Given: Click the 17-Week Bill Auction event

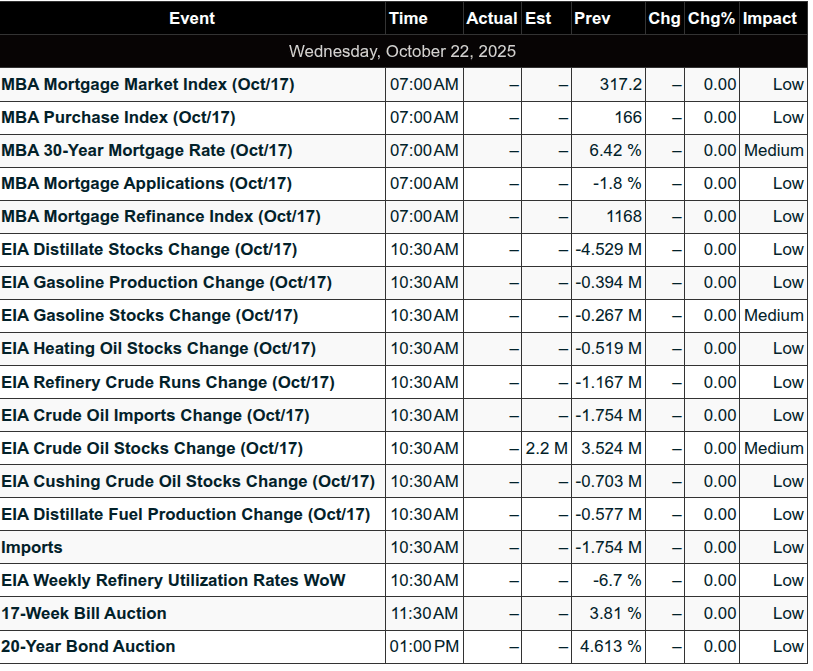Looking at the screenshot, I should click(x=84, y=613).
